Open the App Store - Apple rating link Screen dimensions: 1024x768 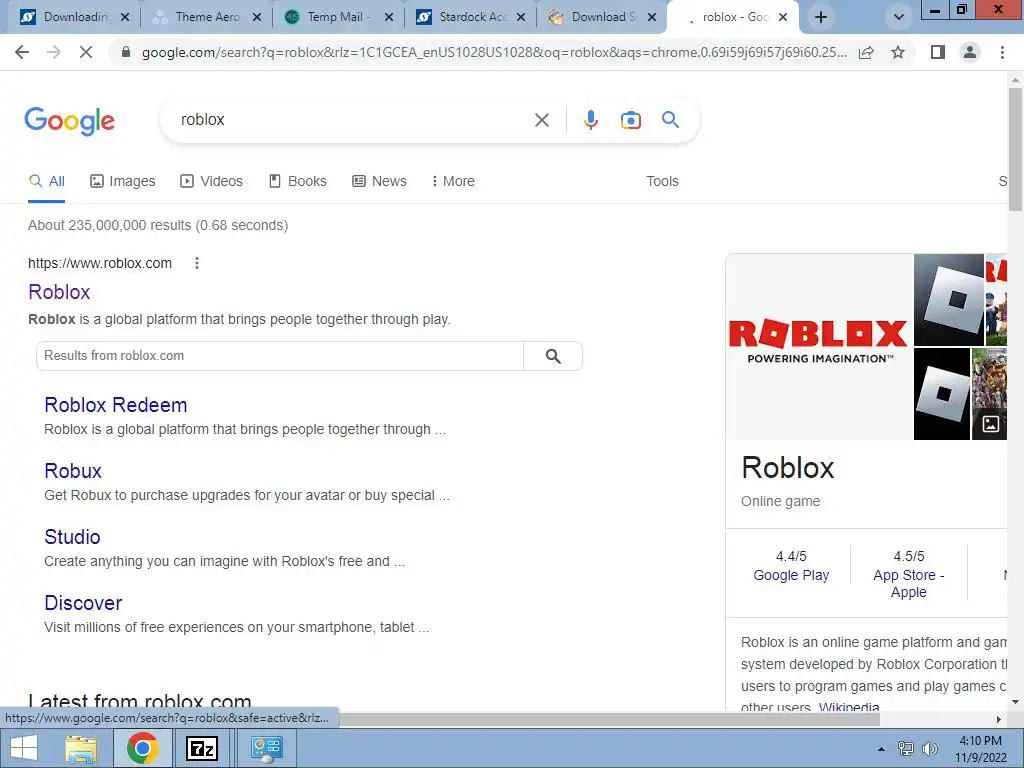tap(908, 584)
